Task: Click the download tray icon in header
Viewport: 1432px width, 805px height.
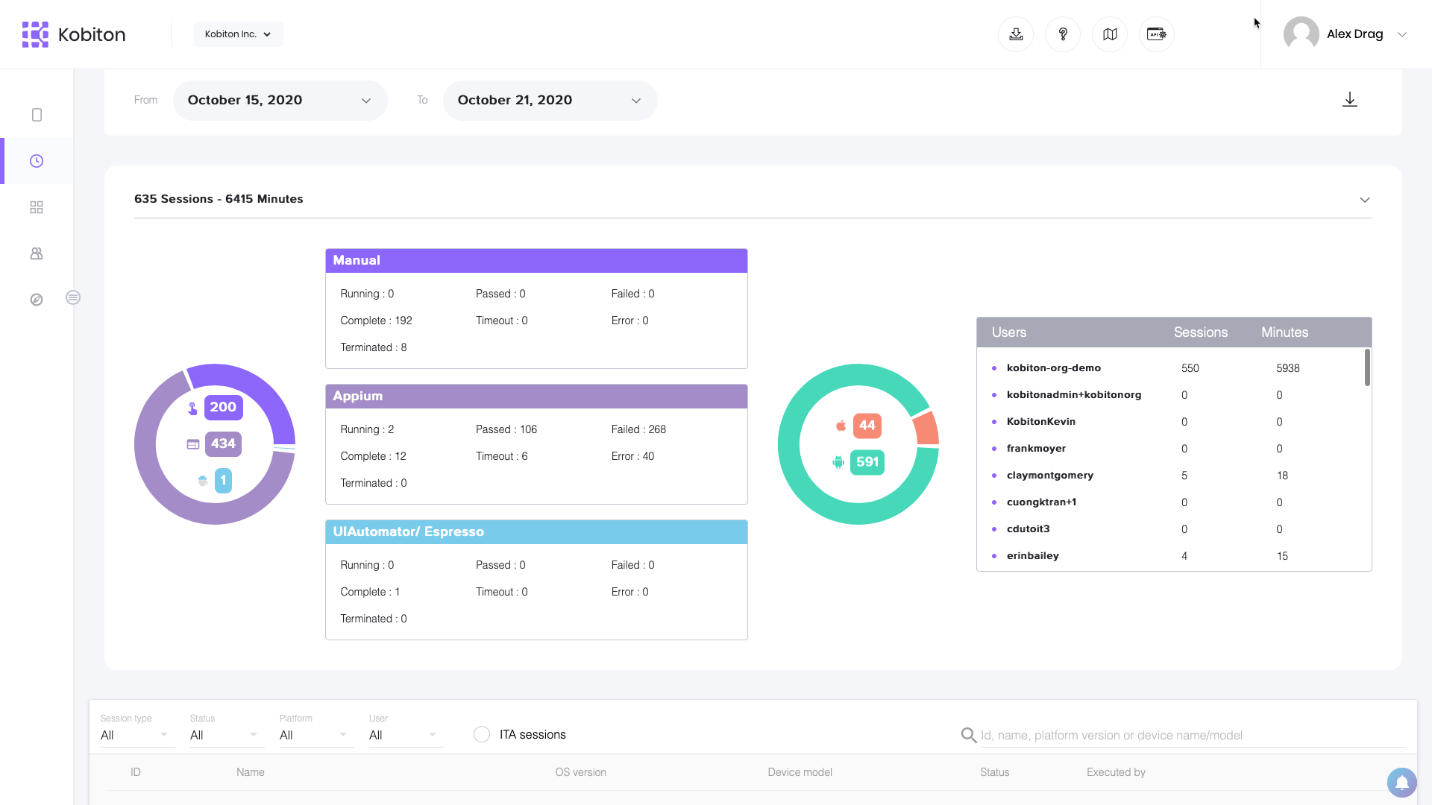Action: [1016, 34]
